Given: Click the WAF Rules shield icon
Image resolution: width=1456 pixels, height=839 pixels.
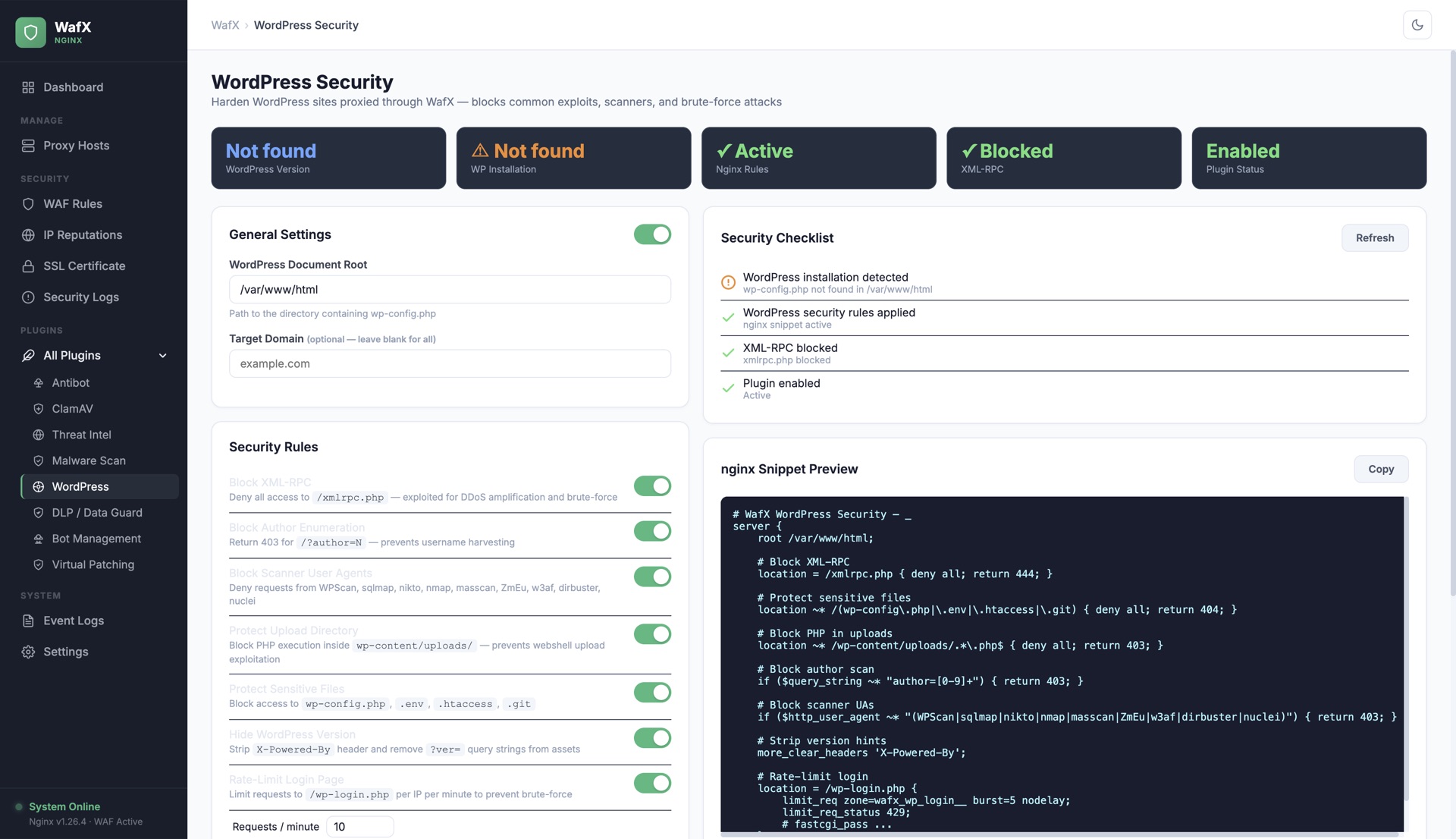Looking at the screenshot, I should point(28,204).
